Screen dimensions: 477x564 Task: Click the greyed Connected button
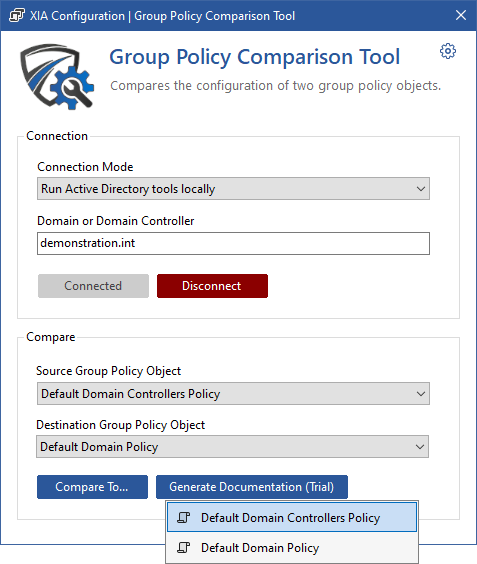point(93,286)
